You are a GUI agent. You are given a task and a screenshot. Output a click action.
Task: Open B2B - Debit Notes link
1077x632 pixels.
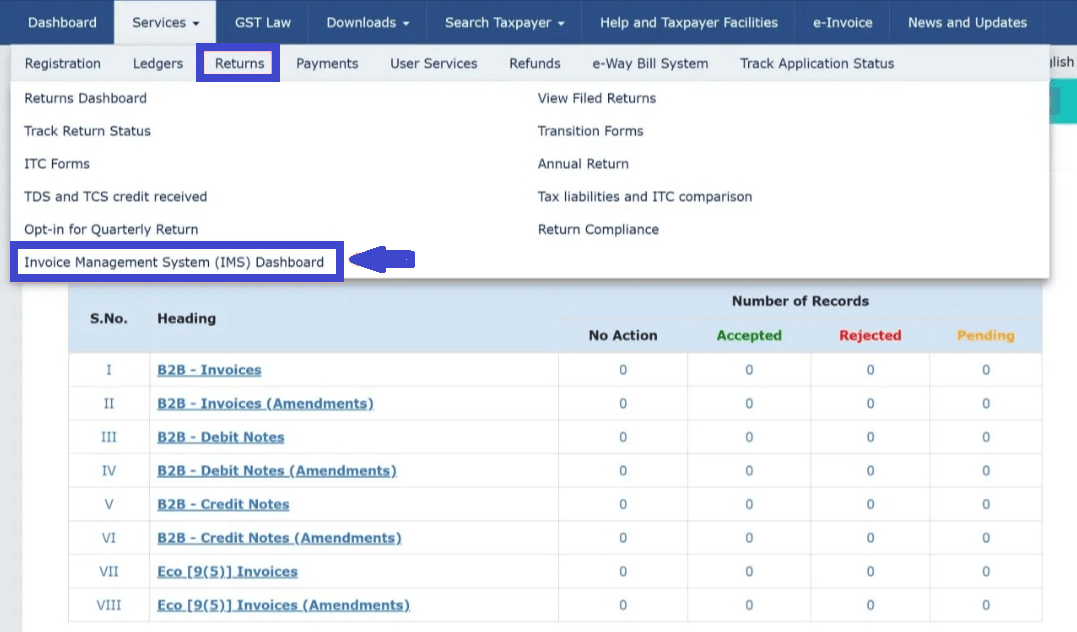point(220,437)
